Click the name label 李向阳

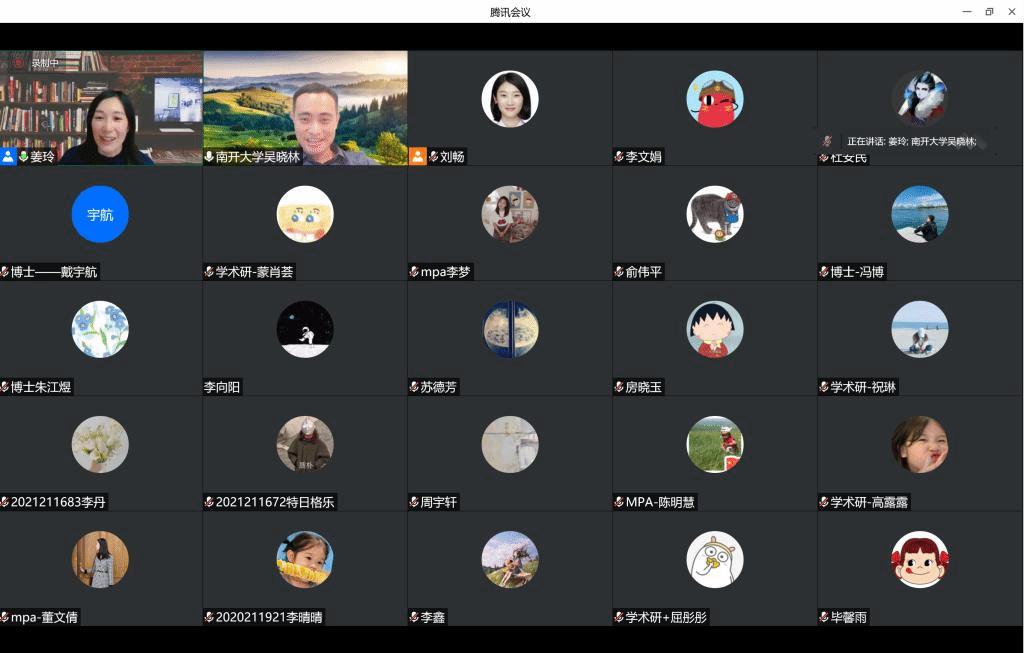223,387
